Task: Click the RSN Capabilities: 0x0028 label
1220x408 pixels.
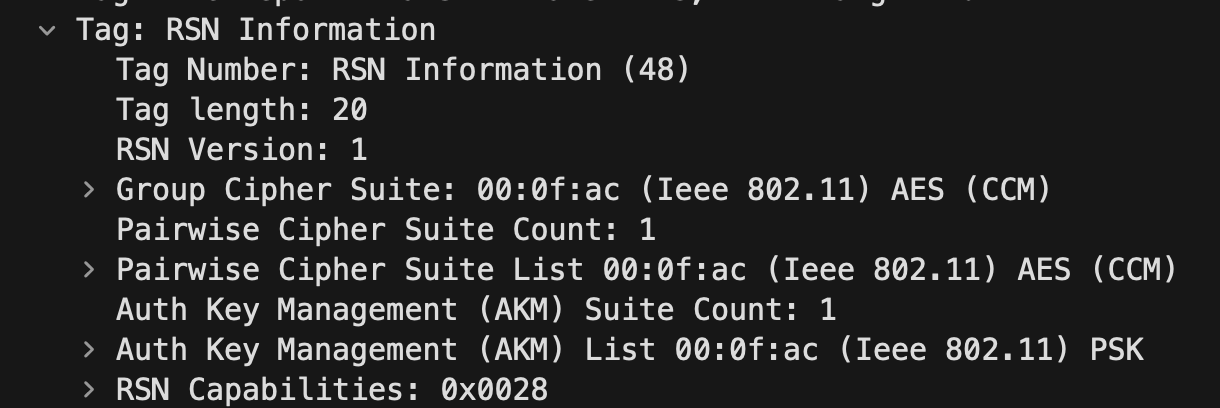Action: click(x=332, y=390)
